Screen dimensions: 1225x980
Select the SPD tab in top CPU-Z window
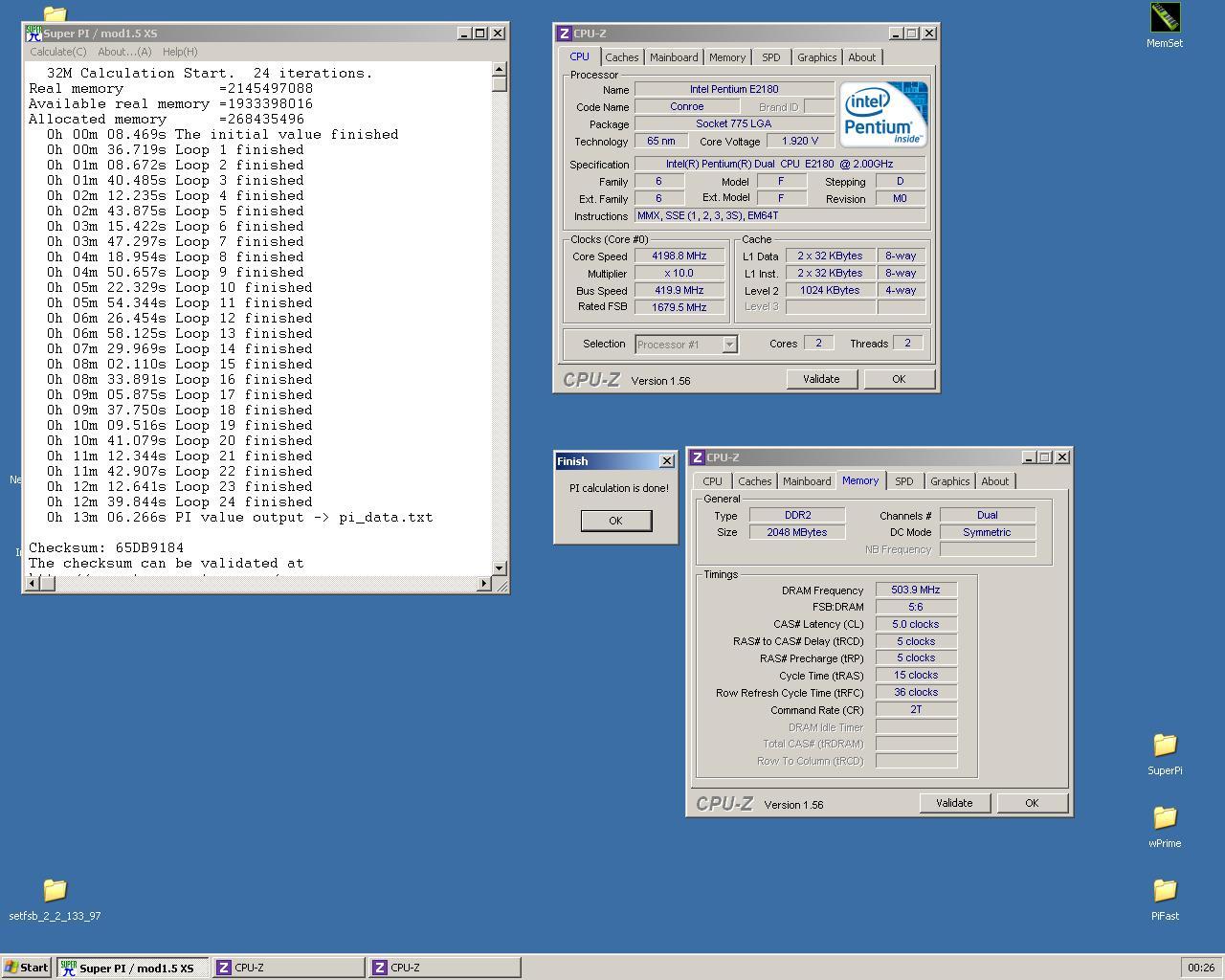(x=771, y=57)
